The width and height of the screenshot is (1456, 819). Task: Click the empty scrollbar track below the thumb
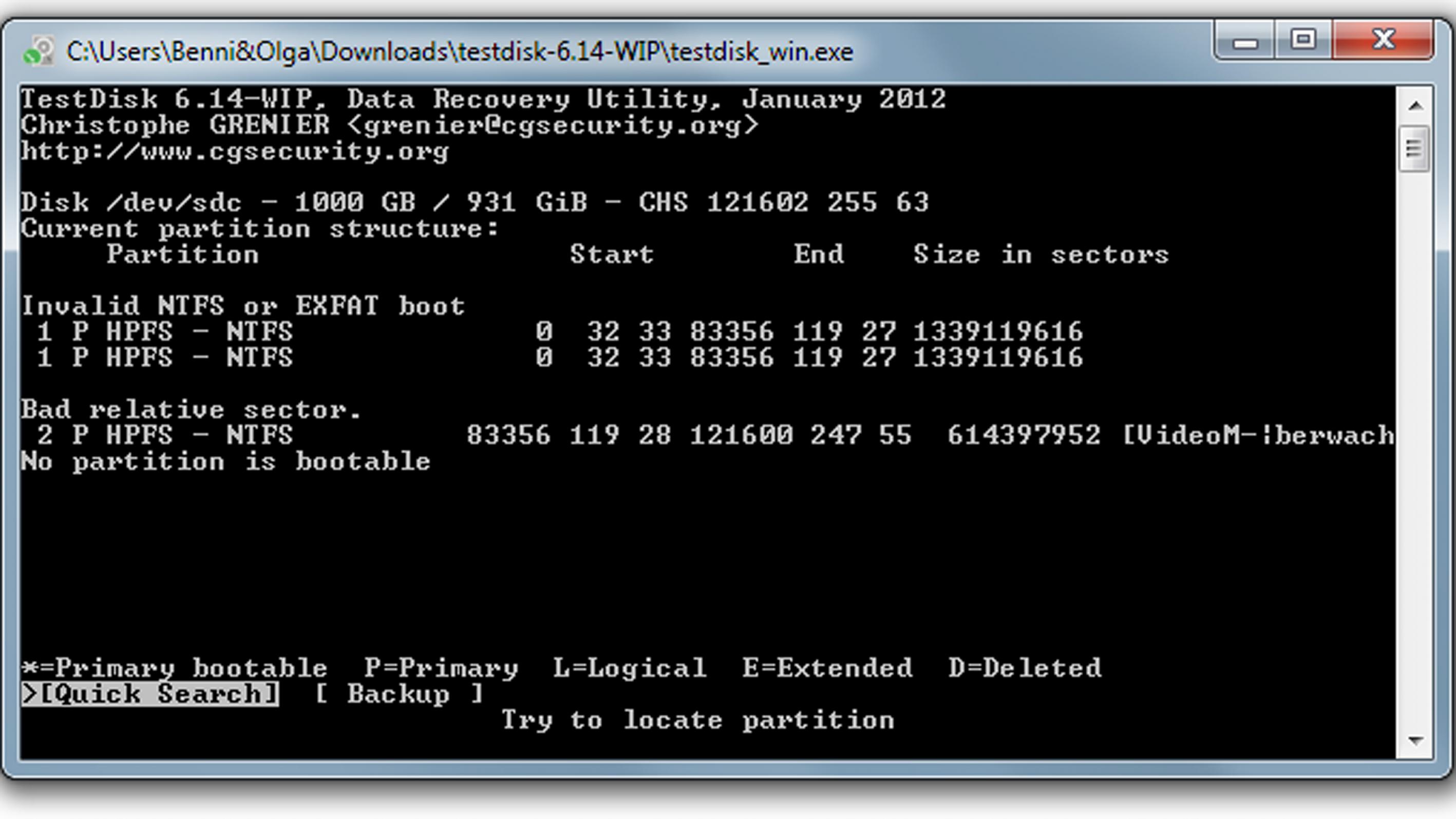click(x=1415, y=453)
